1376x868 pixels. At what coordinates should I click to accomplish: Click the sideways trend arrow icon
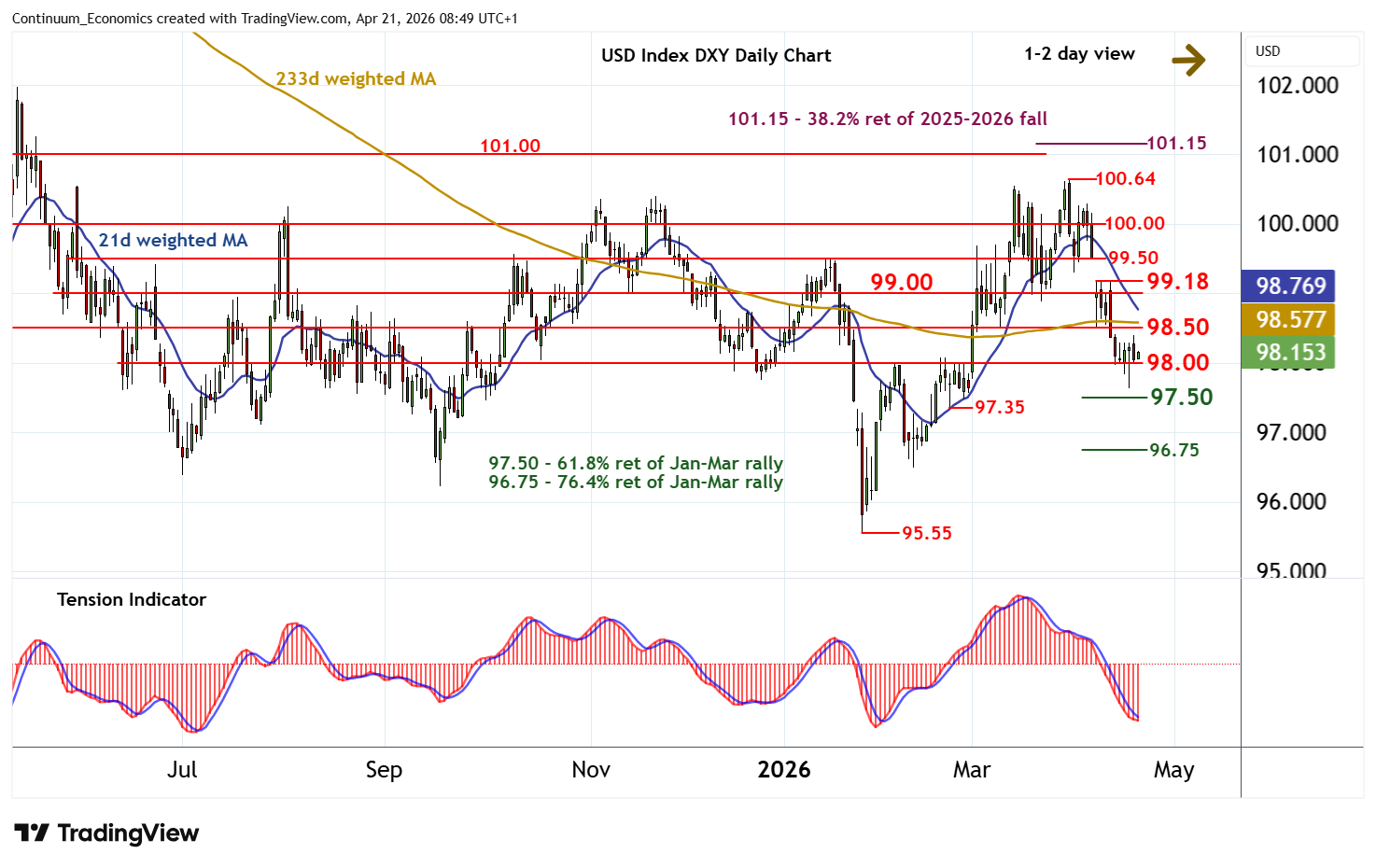tap(1187, 61)
